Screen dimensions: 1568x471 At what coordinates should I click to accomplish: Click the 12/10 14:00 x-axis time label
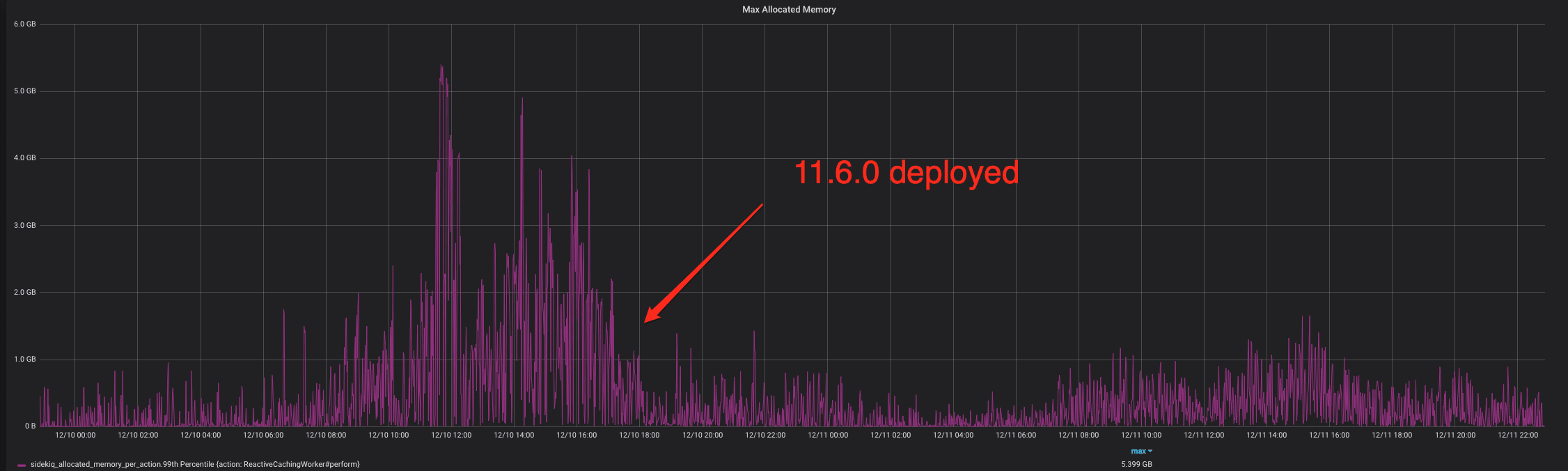514,435
